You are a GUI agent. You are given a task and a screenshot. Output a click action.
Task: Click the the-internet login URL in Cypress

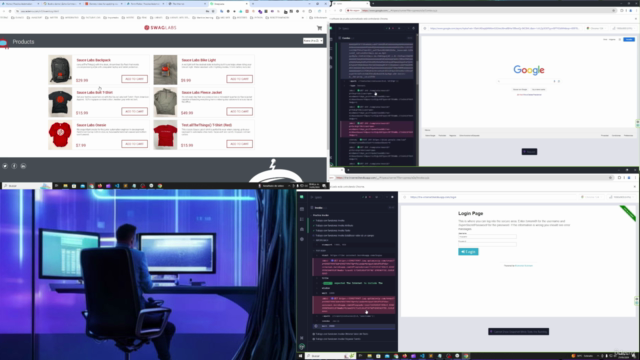click(x=433, y=197)
